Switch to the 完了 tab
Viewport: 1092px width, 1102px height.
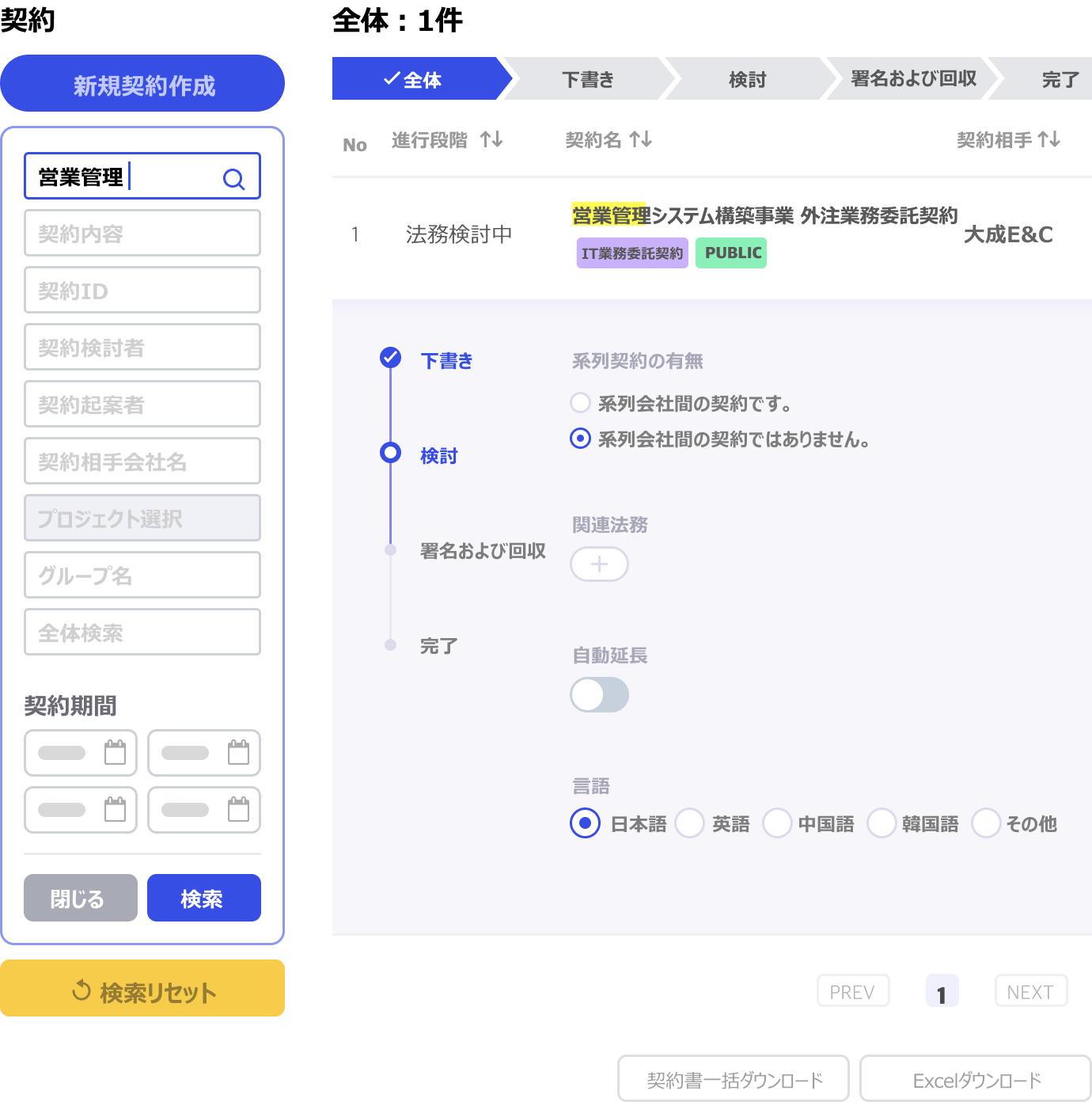point(1060,78)
